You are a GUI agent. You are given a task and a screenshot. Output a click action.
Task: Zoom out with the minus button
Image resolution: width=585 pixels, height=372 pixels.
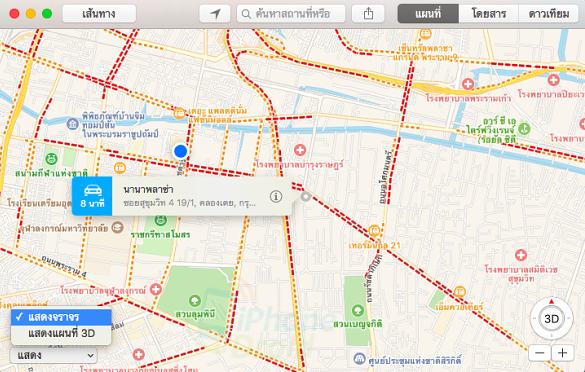540,353
